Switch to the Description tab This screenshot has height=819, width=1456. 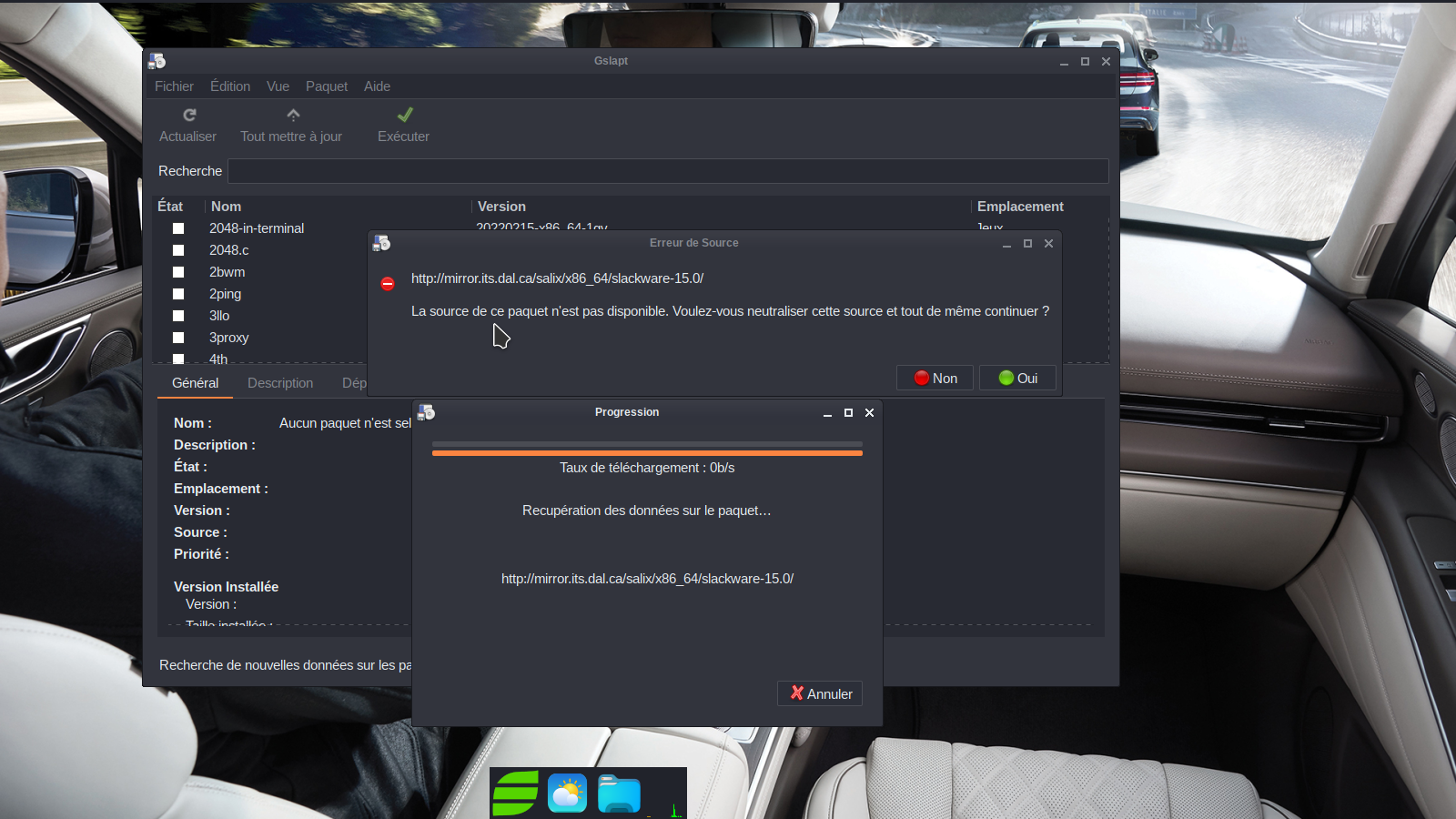coord(280,383)
